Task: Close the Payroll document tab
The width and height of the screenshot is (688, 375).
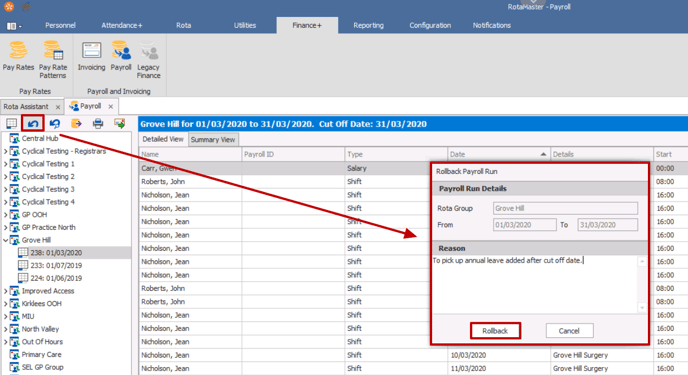Action: coord(111,107)
